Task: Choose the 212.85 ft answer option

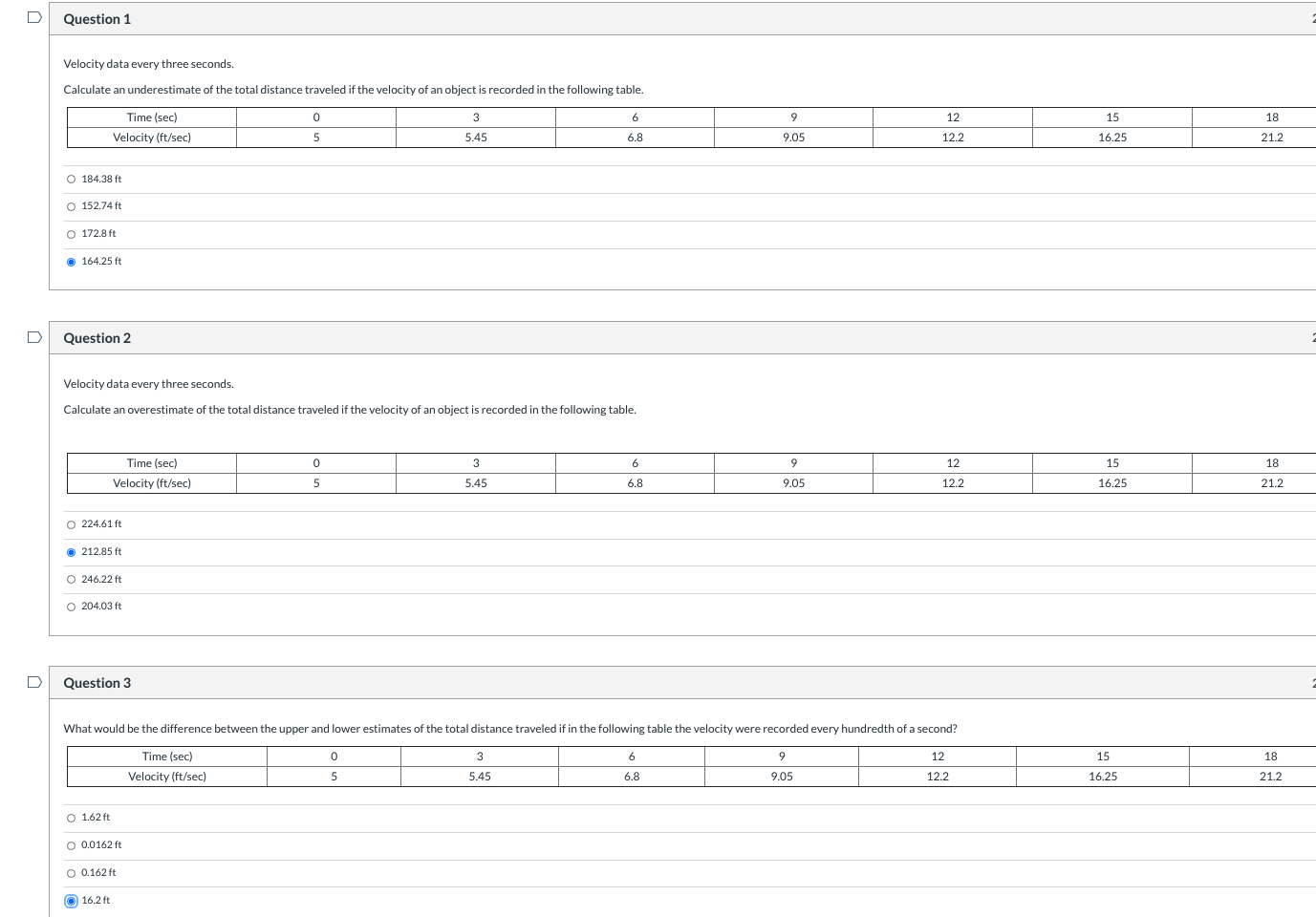Action: tap(71, 551)
